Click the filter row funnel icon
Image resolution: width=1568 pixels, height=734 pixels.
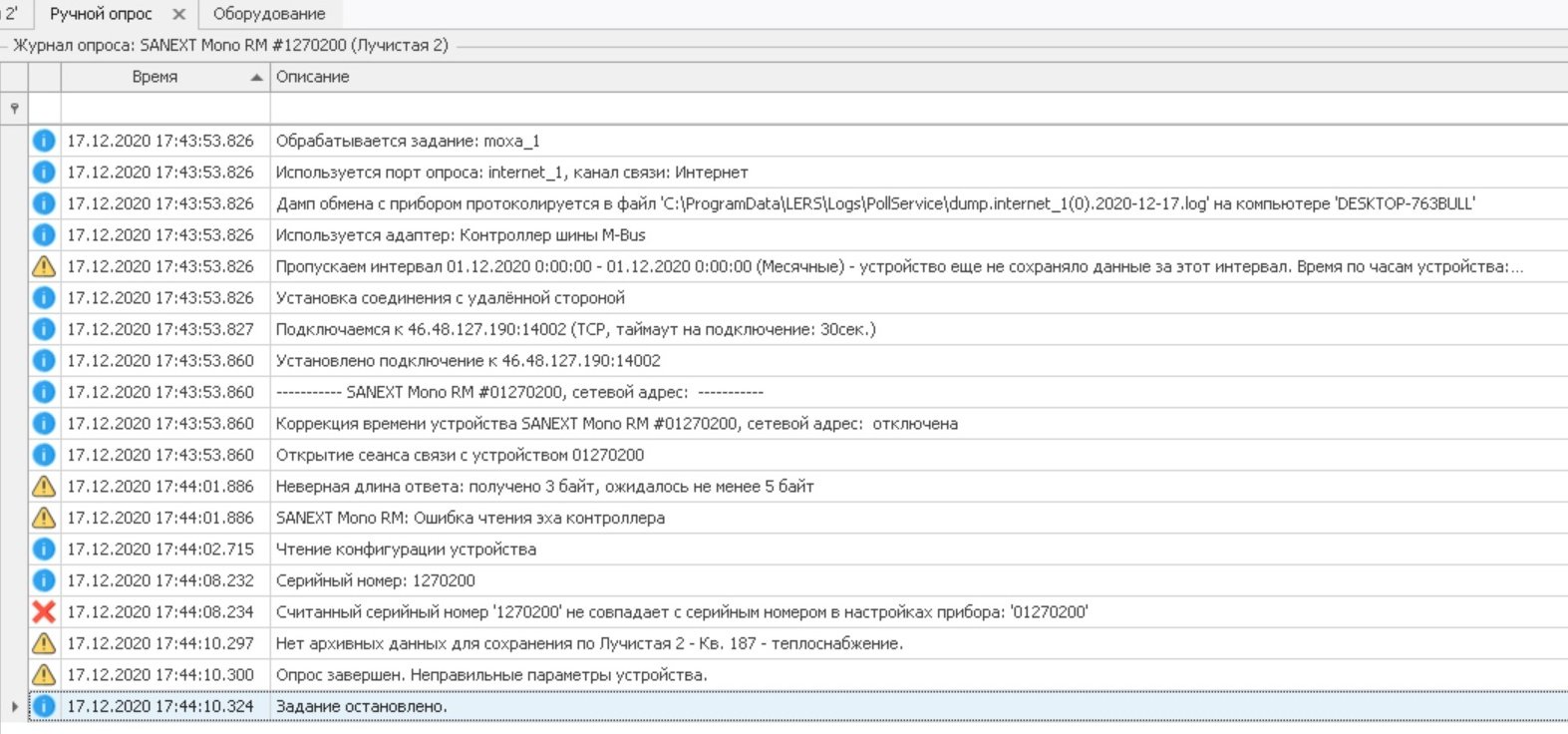point(14,108)
